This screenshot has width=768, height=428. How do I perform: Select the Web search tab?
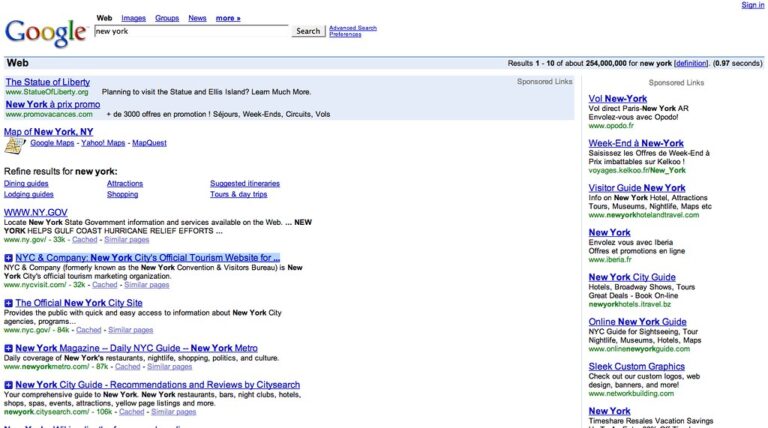104,18
